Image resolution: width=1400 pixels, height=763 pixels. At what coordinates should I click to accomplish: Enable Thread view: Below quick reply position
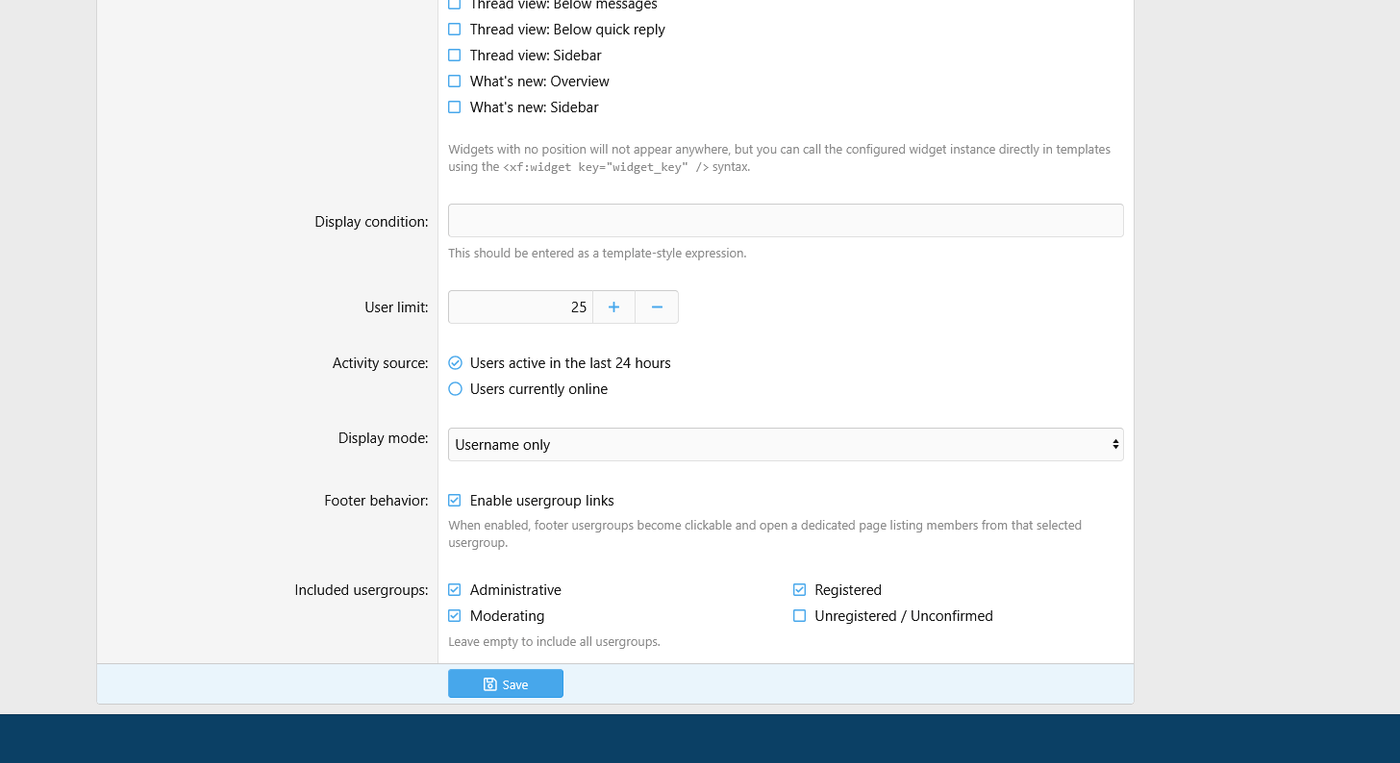coord(455,30)
